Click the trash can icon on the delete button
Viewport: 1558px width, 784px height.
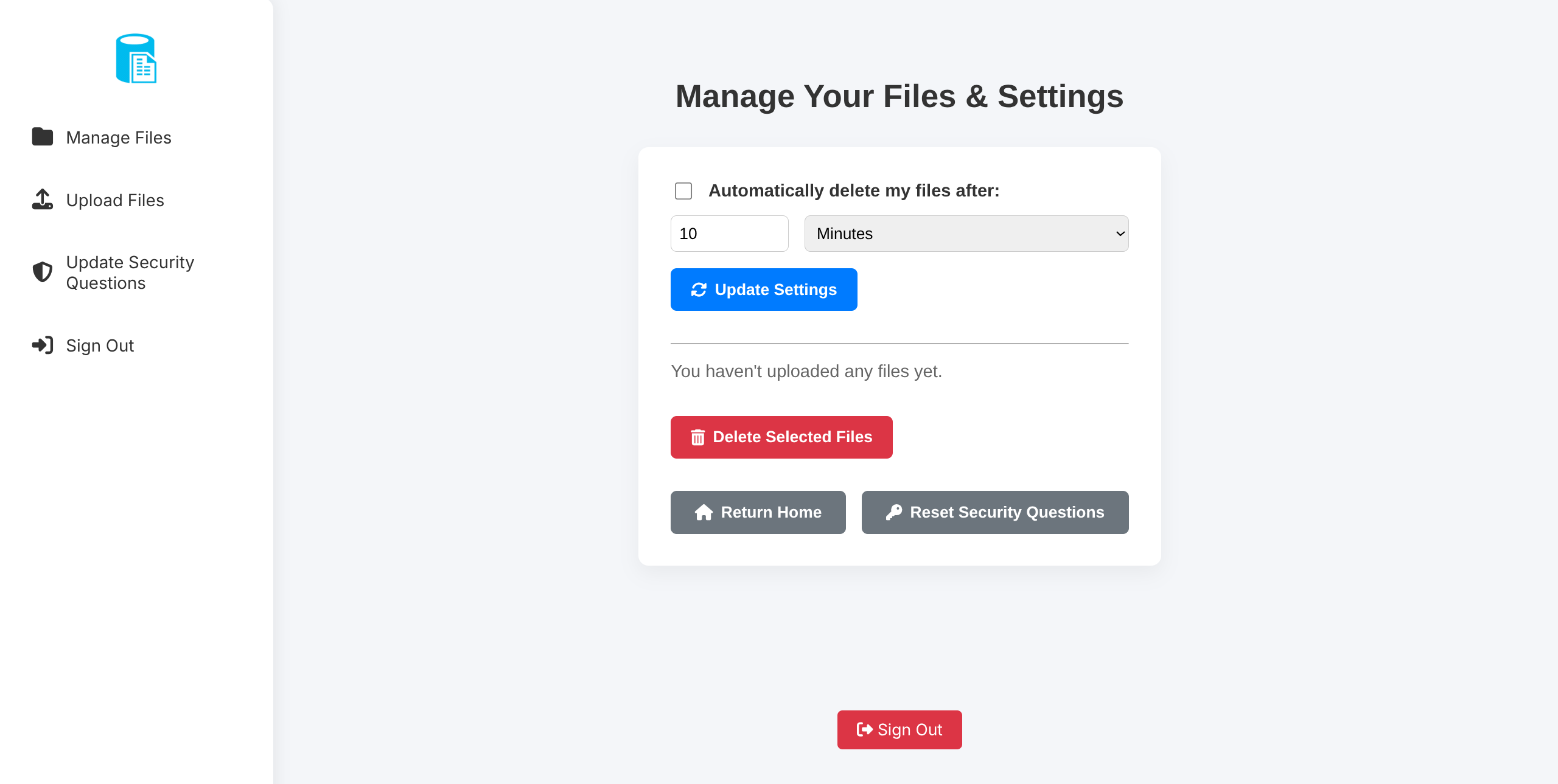[697, 437]
